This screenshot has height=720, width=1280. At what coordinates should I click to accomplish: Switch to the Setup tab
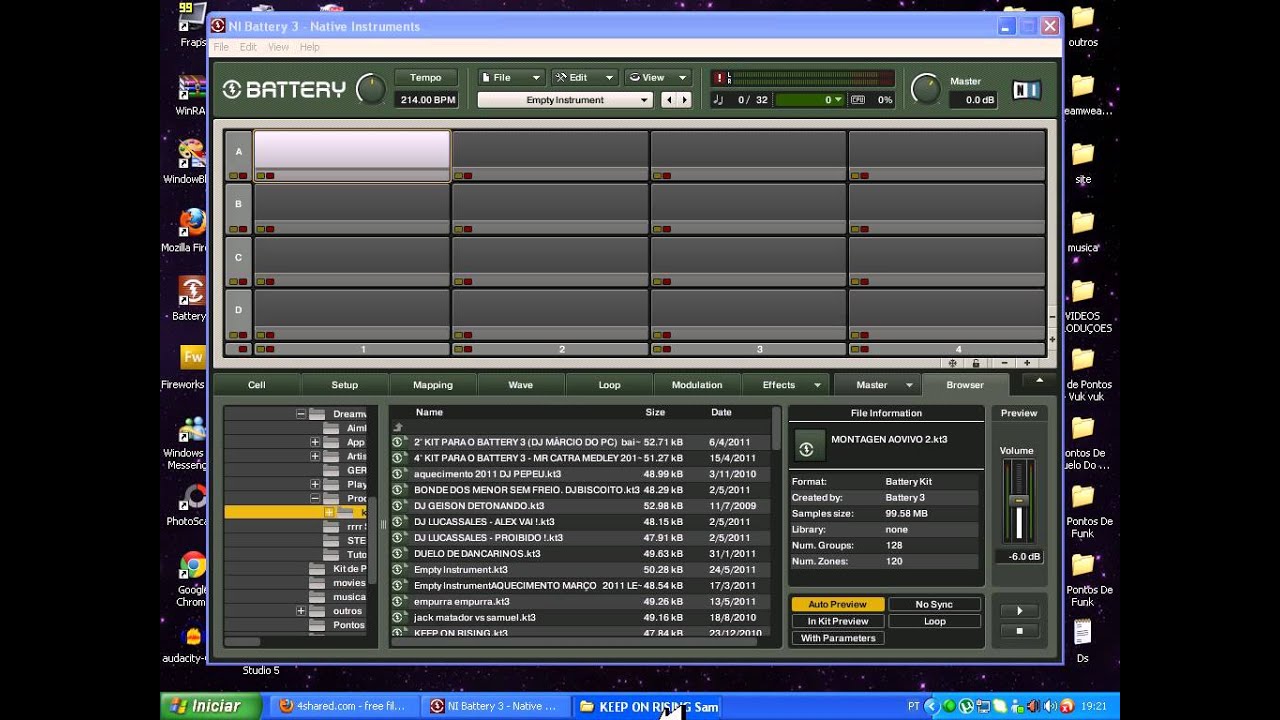point(344,385)
